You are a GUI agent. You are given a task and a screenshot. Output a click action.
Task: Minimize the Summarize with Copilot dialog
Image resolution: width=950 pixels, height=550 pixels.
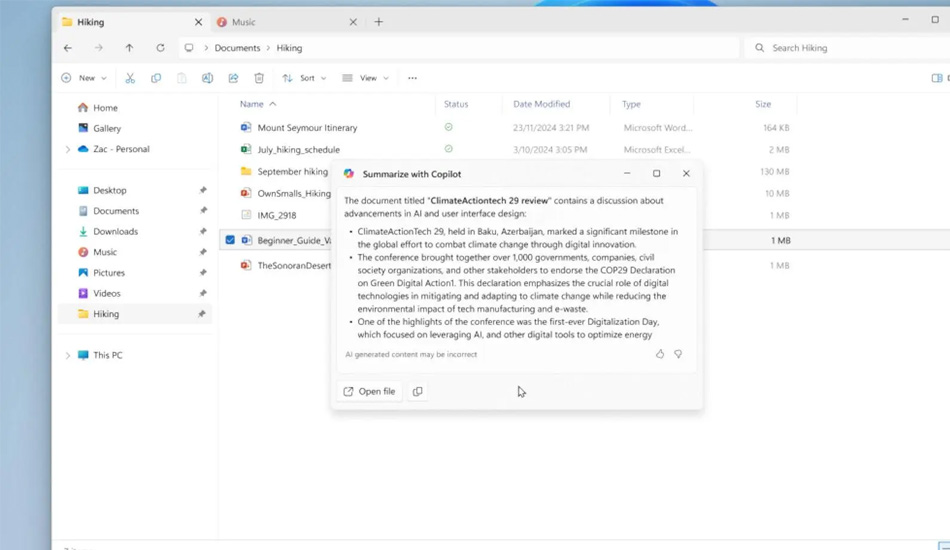pos(627,173)
